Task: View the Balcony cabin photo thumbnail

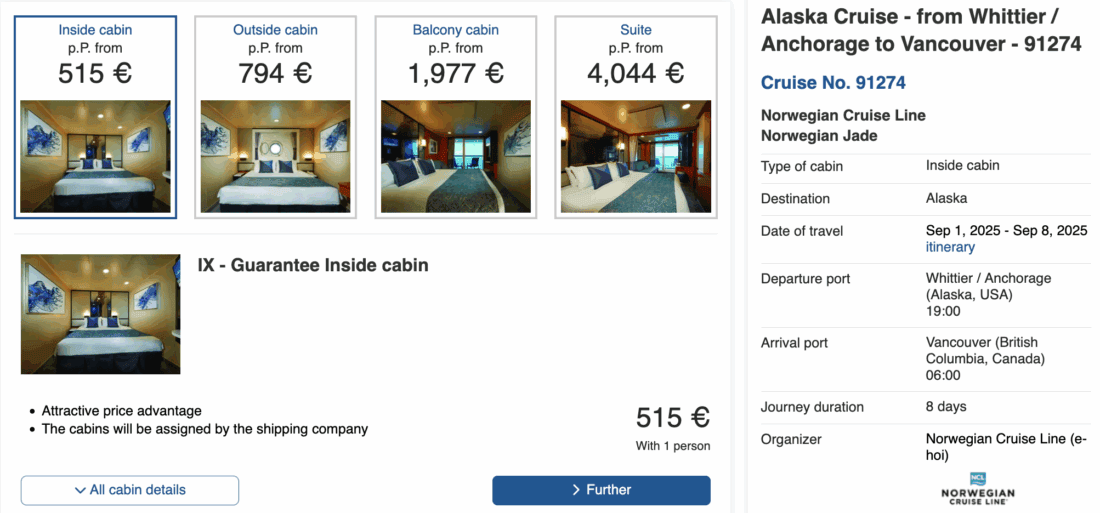Action: [455, 156]
